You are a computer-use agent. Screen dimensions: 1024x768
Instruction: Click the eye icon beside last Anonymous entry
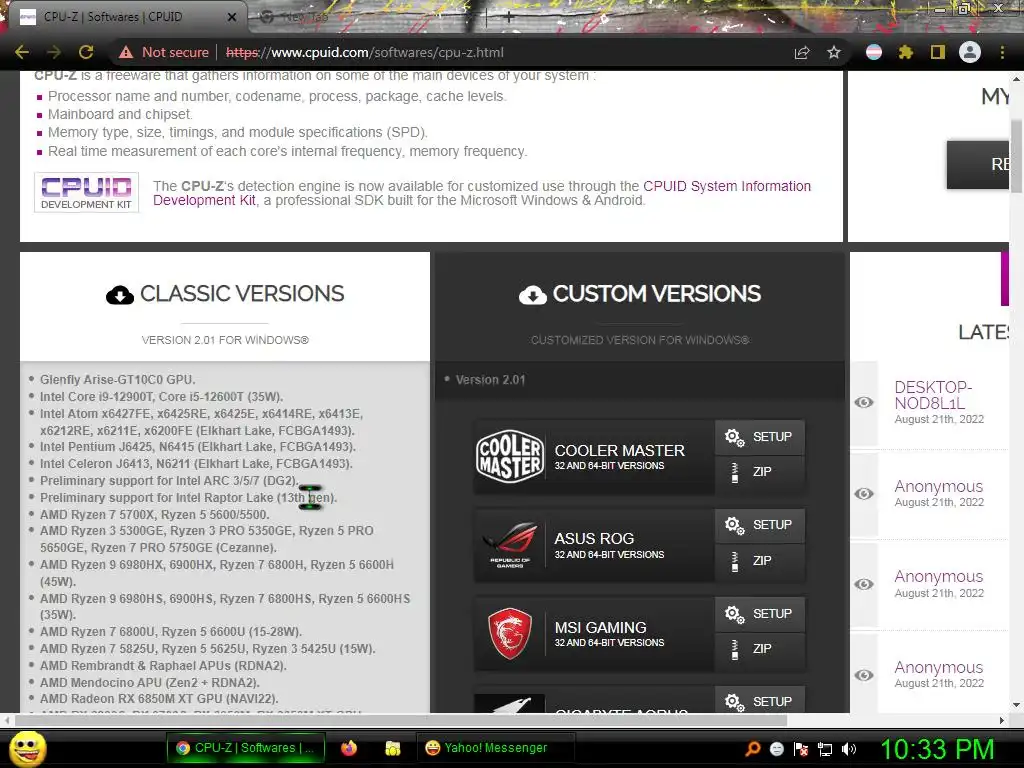(864, 675)
